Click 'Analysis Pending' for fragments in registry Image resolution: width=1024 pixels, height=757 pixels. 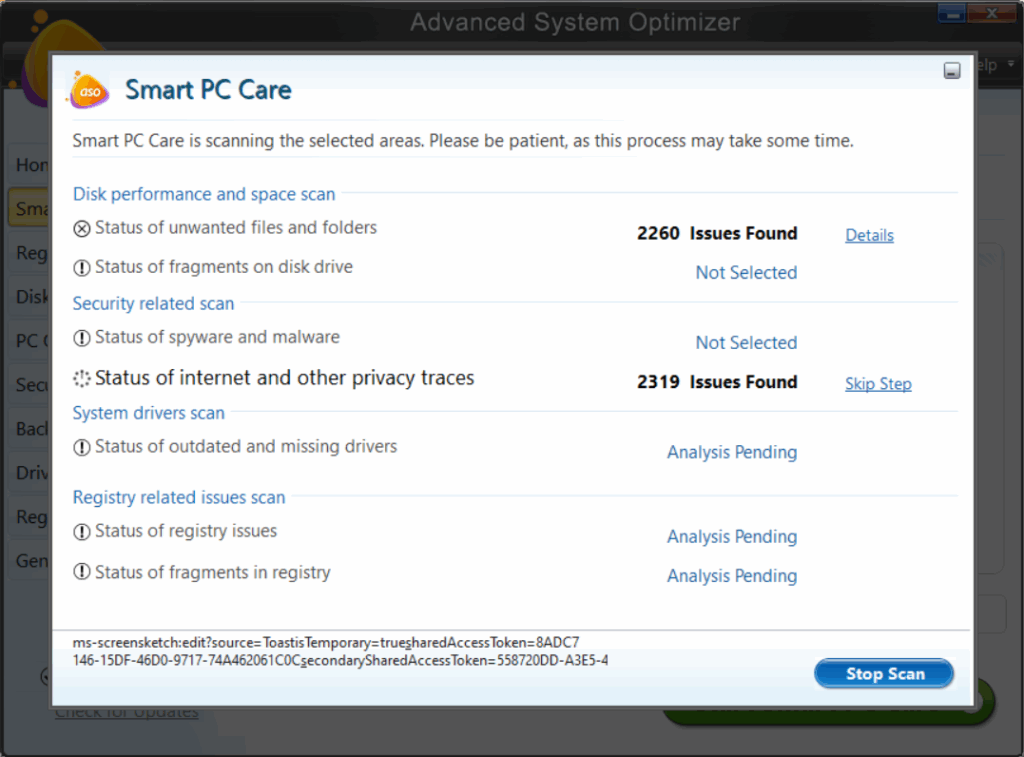coord(732,575)
